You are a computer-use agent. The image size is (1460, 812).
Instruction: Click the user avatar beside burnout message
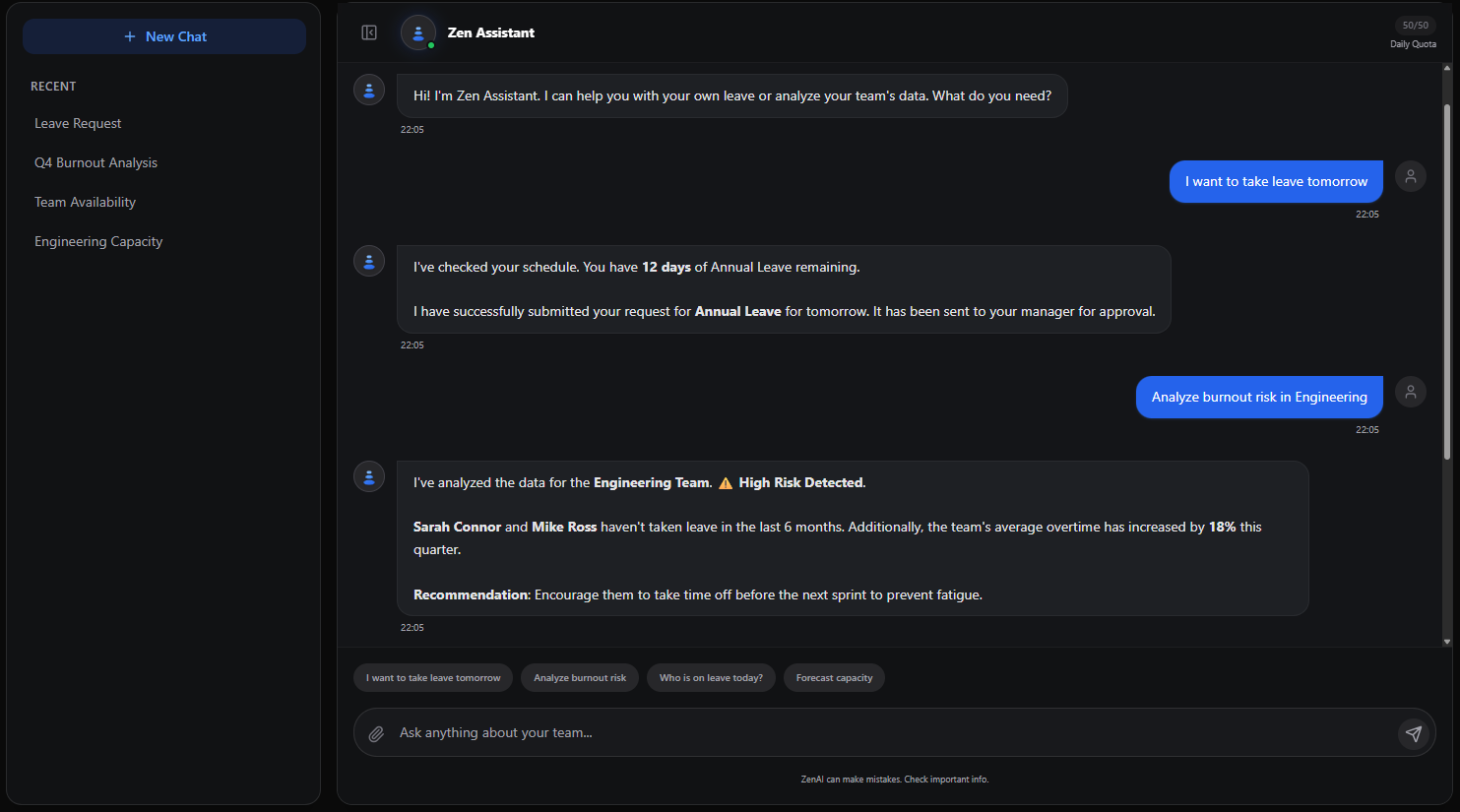[x=1410, y=392]
